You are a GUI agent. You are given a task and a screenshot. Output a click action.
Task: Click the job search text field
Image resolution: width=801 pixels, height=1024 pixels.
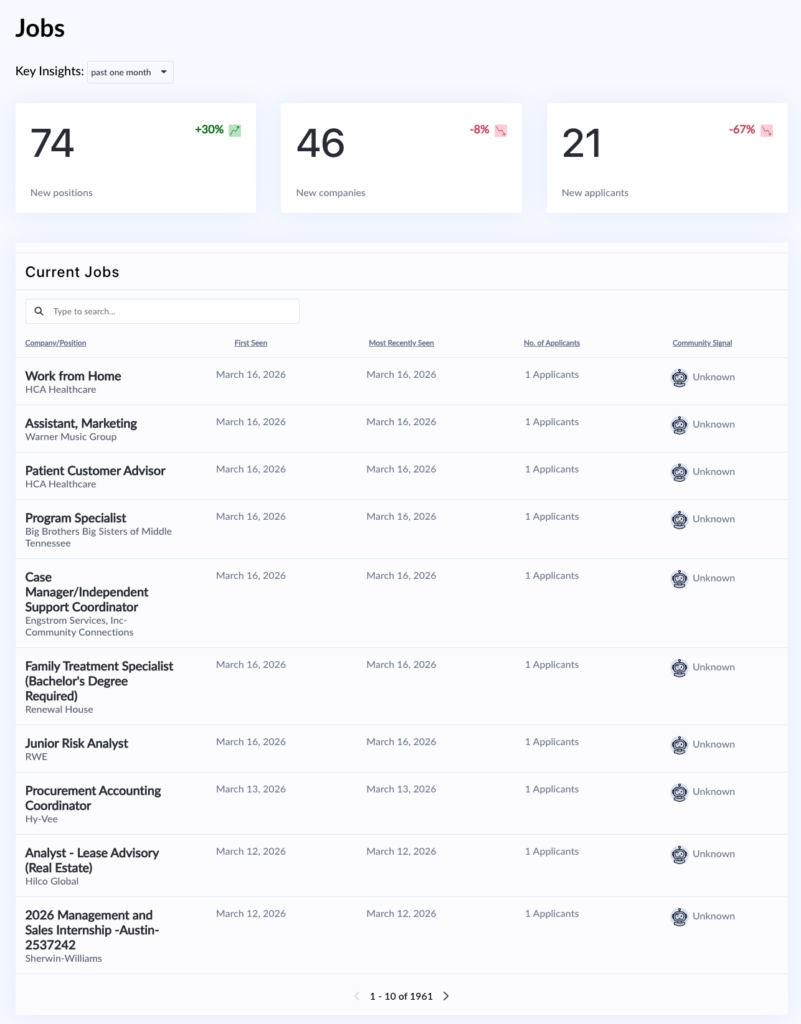click(170, 311)
